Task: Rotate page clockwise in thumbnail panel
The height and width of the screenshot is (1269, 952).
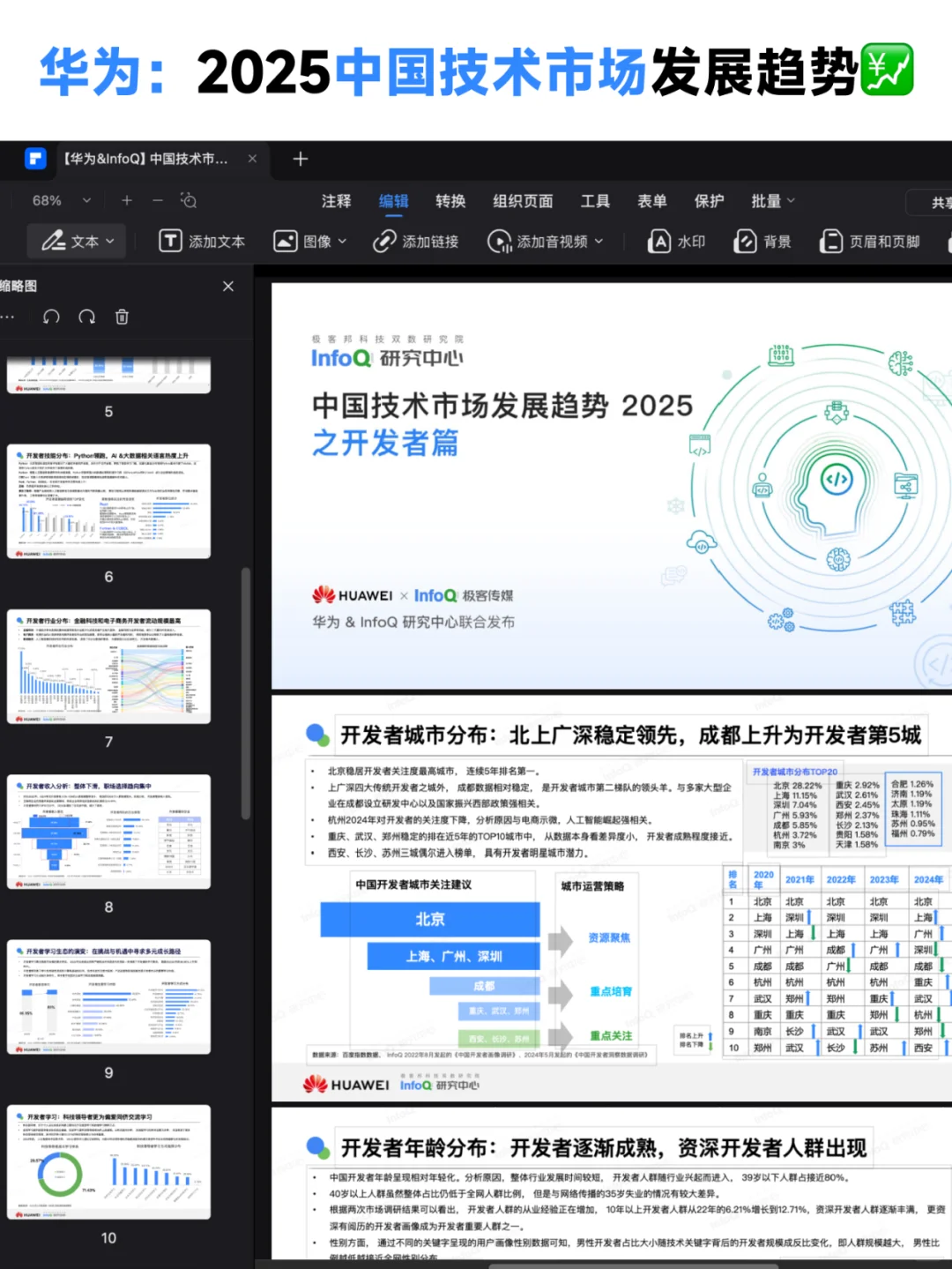Action: 86,317
